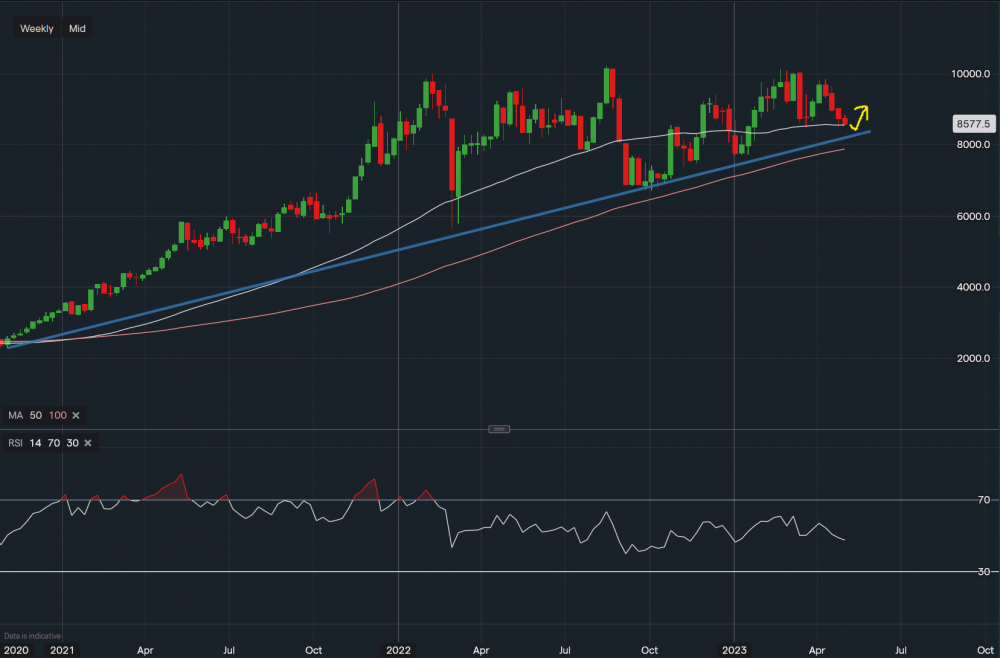Image resolution: width=1000 pixels, height=658 pixels.
Task: Remove the RSI indicator with its X
Action: [88, 443]
